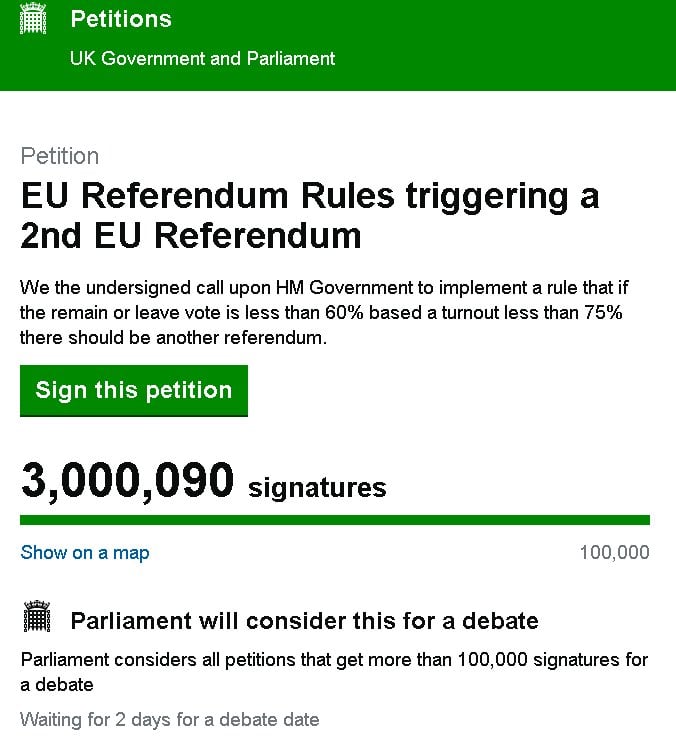Screen dimensions: 676x739
Task: Click the UK Government and Parliament subtitle
Action: pyautogui.click(x=202, y=58)
